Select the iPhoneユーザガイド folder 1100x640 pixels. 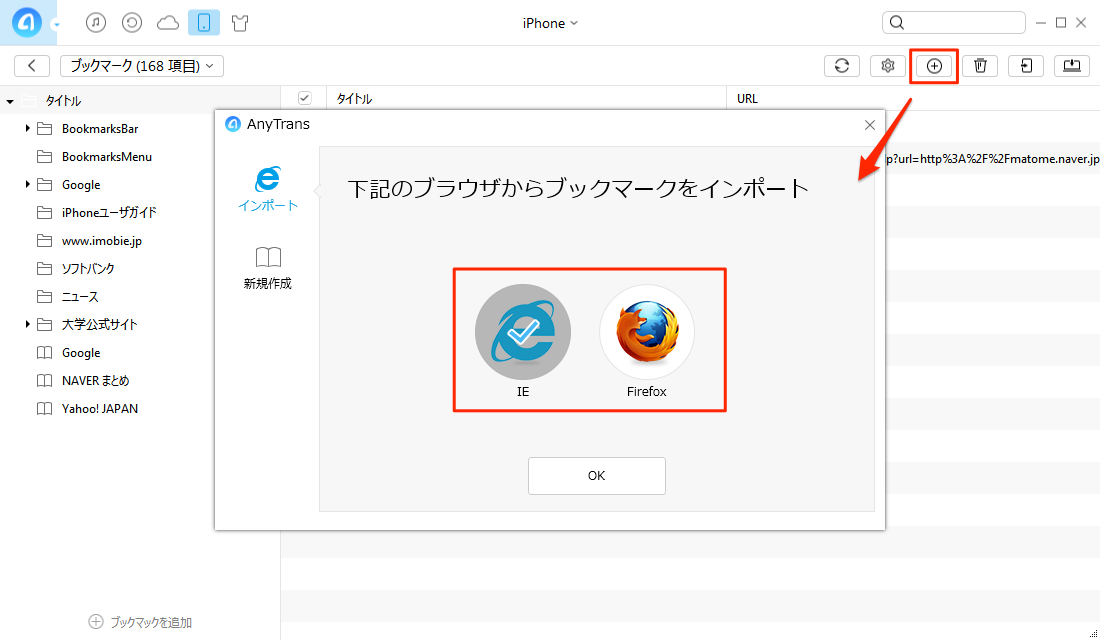click(109, 212)
